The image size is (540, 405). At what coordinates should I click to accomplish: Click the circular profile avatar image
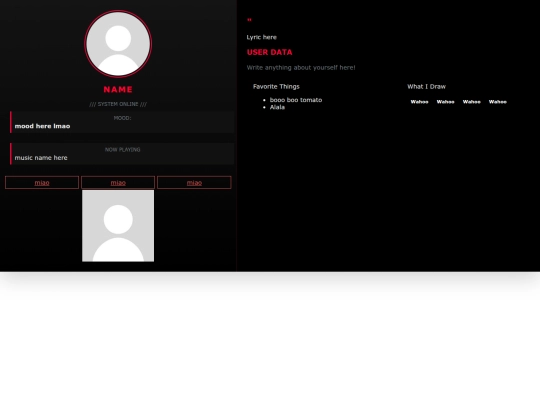click(118, 44)
